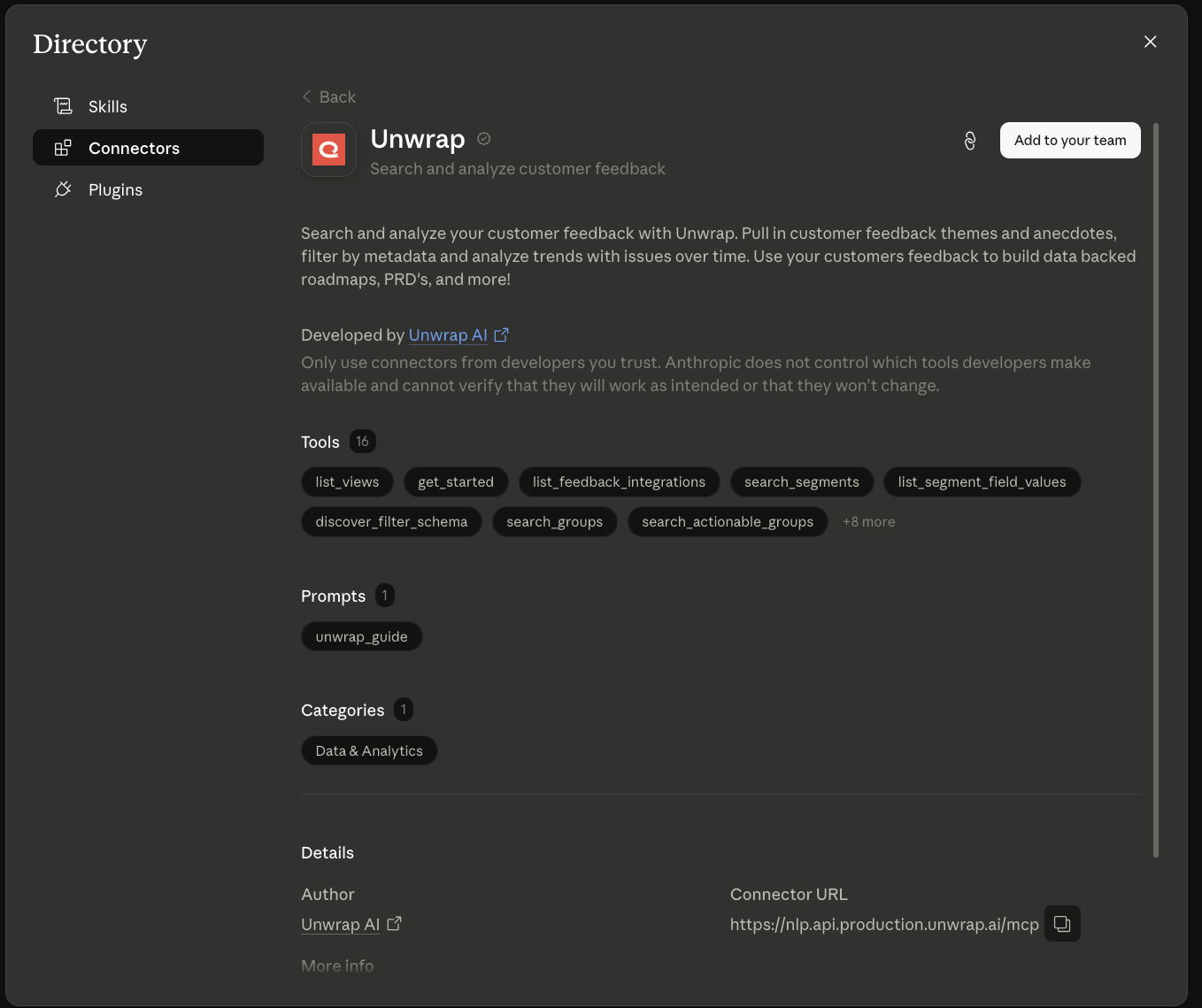Select the list_feedback_integrations tool chip
Image resolution: width=1202 pixels, height=1008 pixels.
coord(619,482)
